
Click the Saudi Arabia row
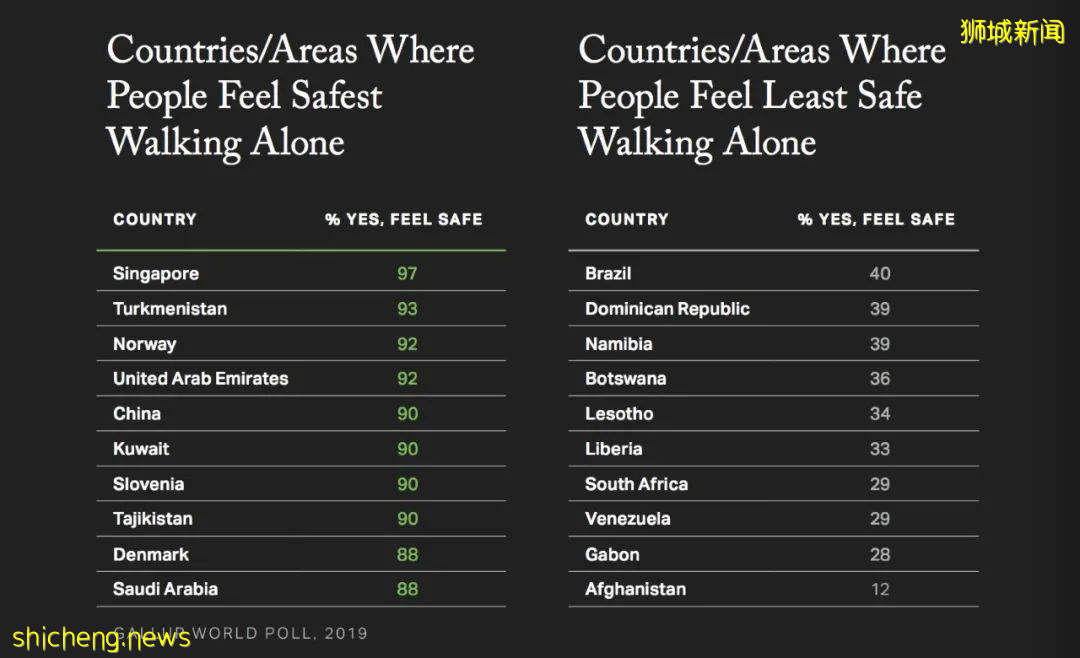[x=165, y=589]
